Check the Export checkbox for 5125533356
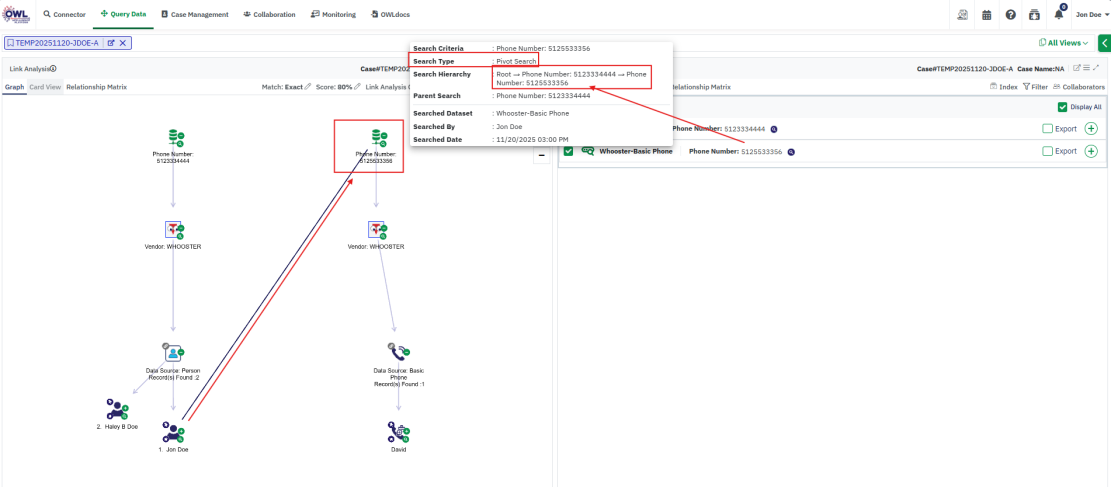 point(1047,151)
